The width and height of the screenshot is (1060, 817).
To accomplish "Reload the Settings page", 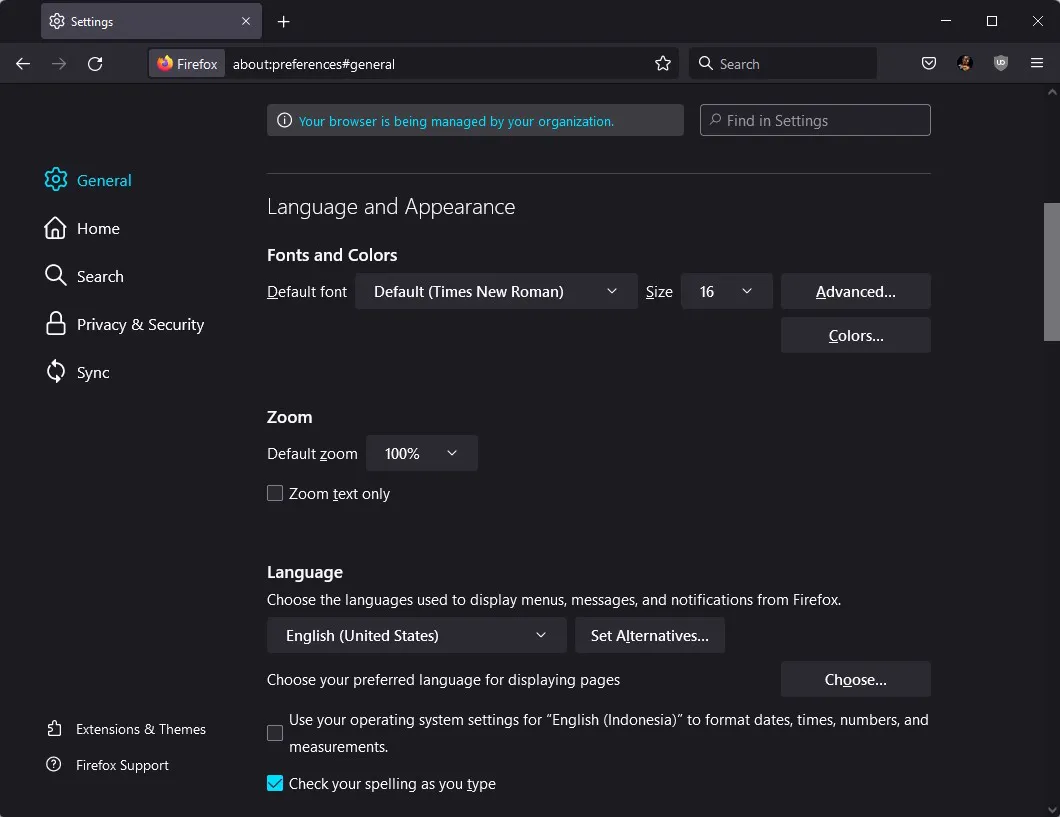I will pyautogui.click(x=95, y=63).
